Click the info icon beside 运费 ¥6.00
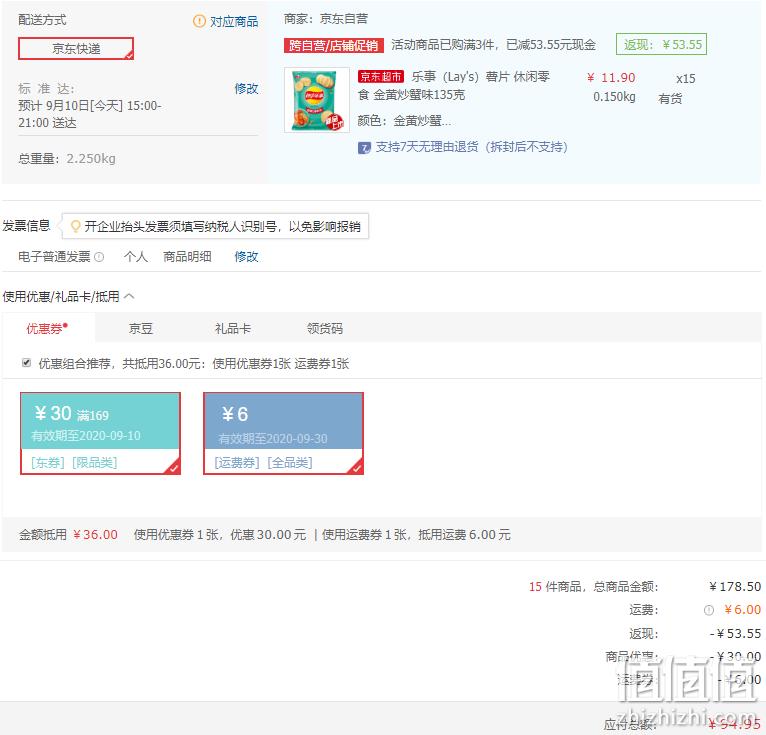 (x=709, y=610)
